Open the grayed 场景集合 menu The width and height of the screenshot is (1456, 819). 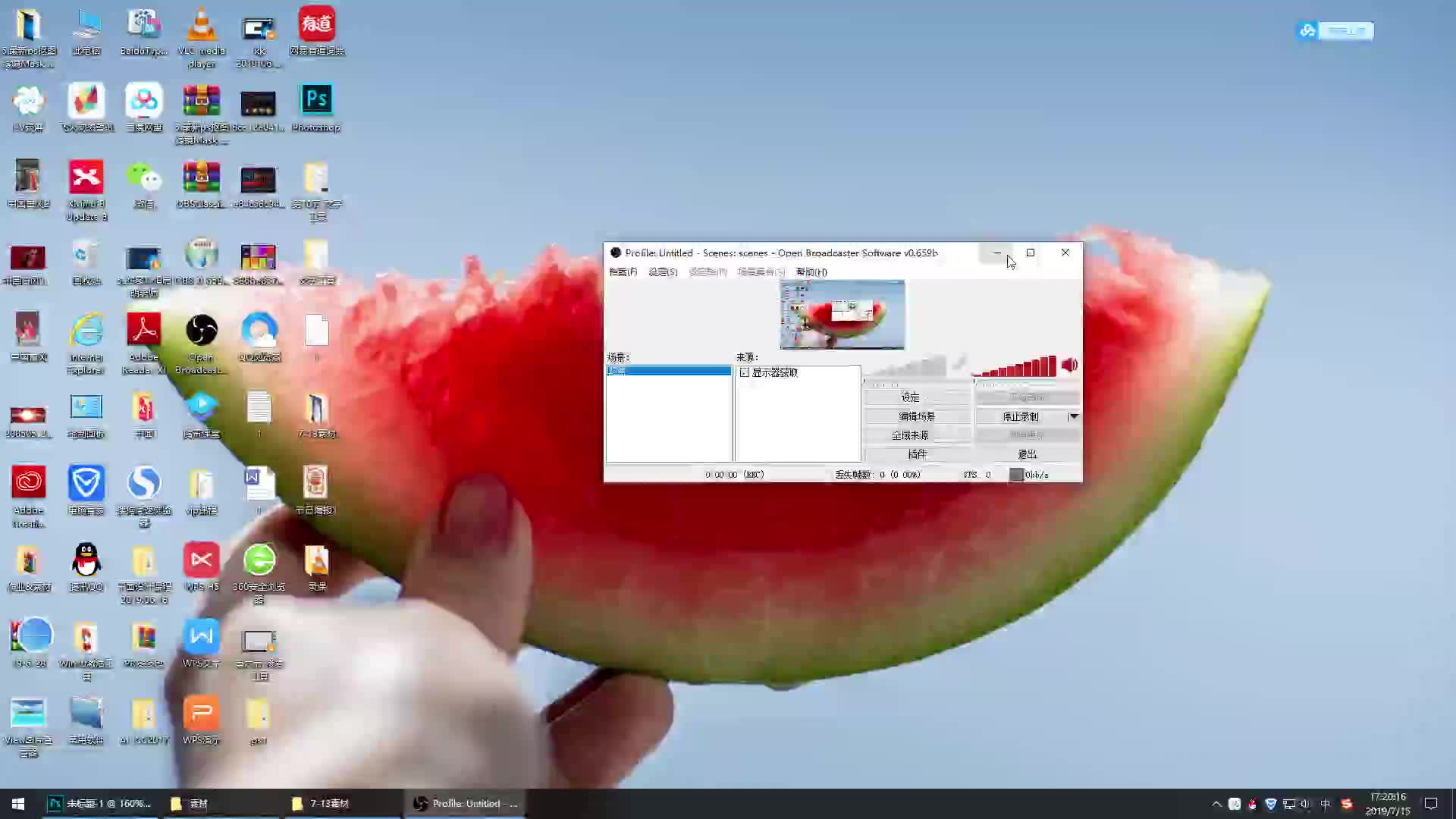click(761, 271)
